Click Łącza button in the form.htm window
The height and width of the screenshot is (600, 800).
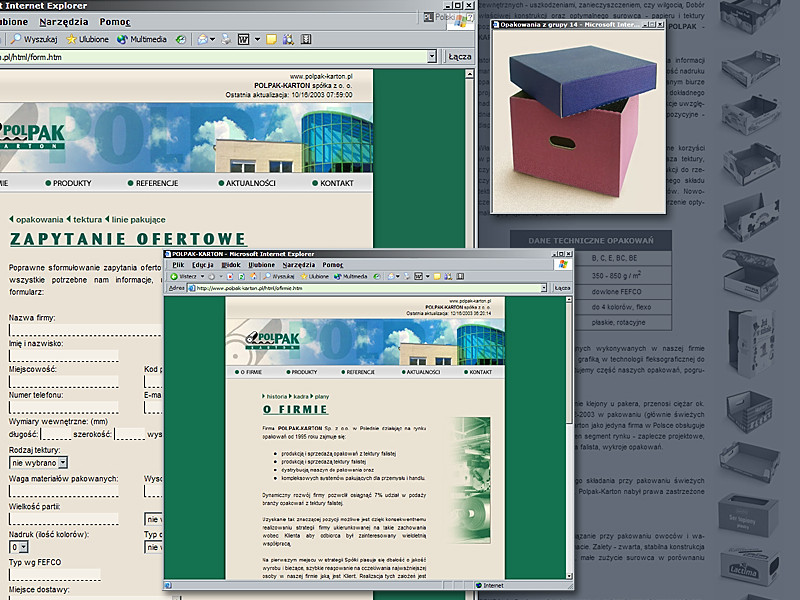pos(460,57)
